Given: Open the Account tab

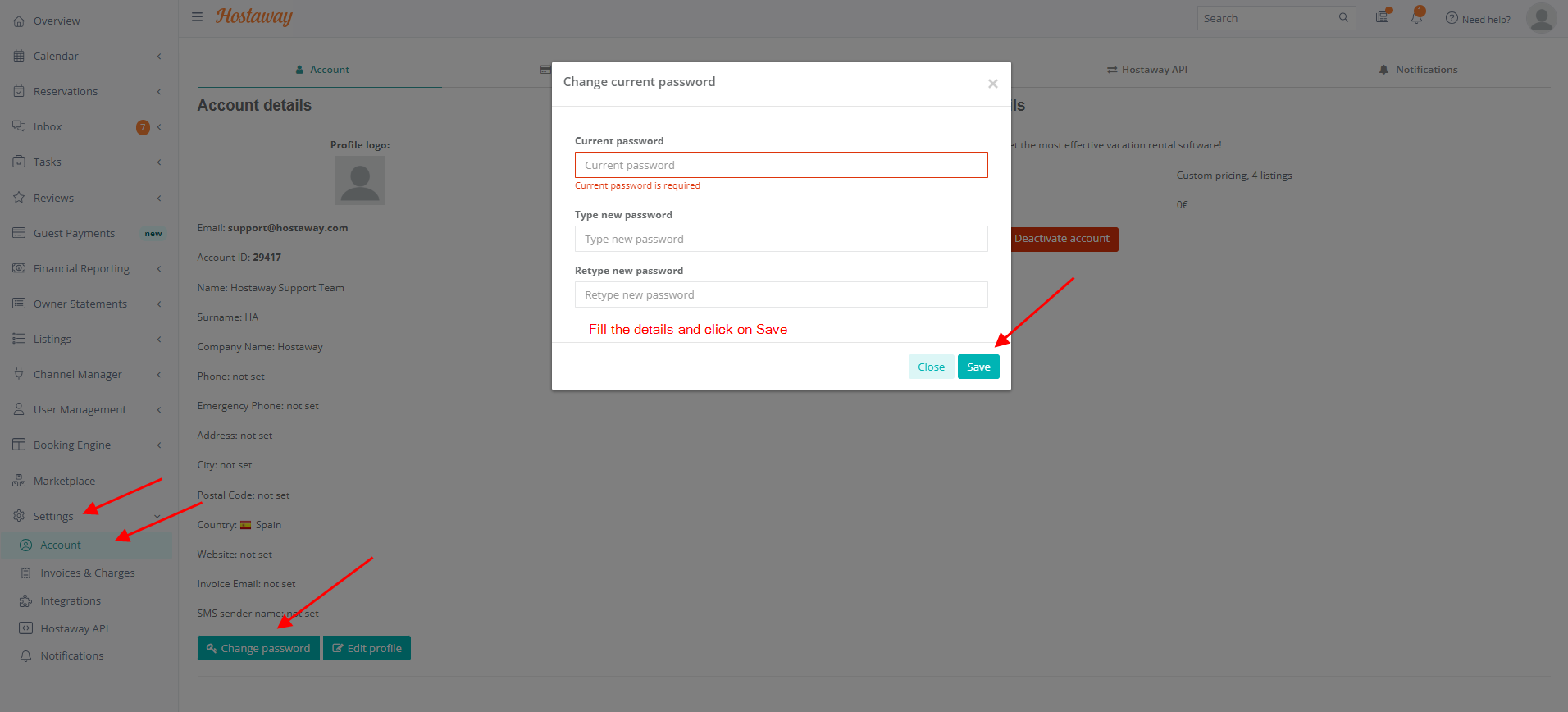Looking at the screenshot, I should coord(321,70).
